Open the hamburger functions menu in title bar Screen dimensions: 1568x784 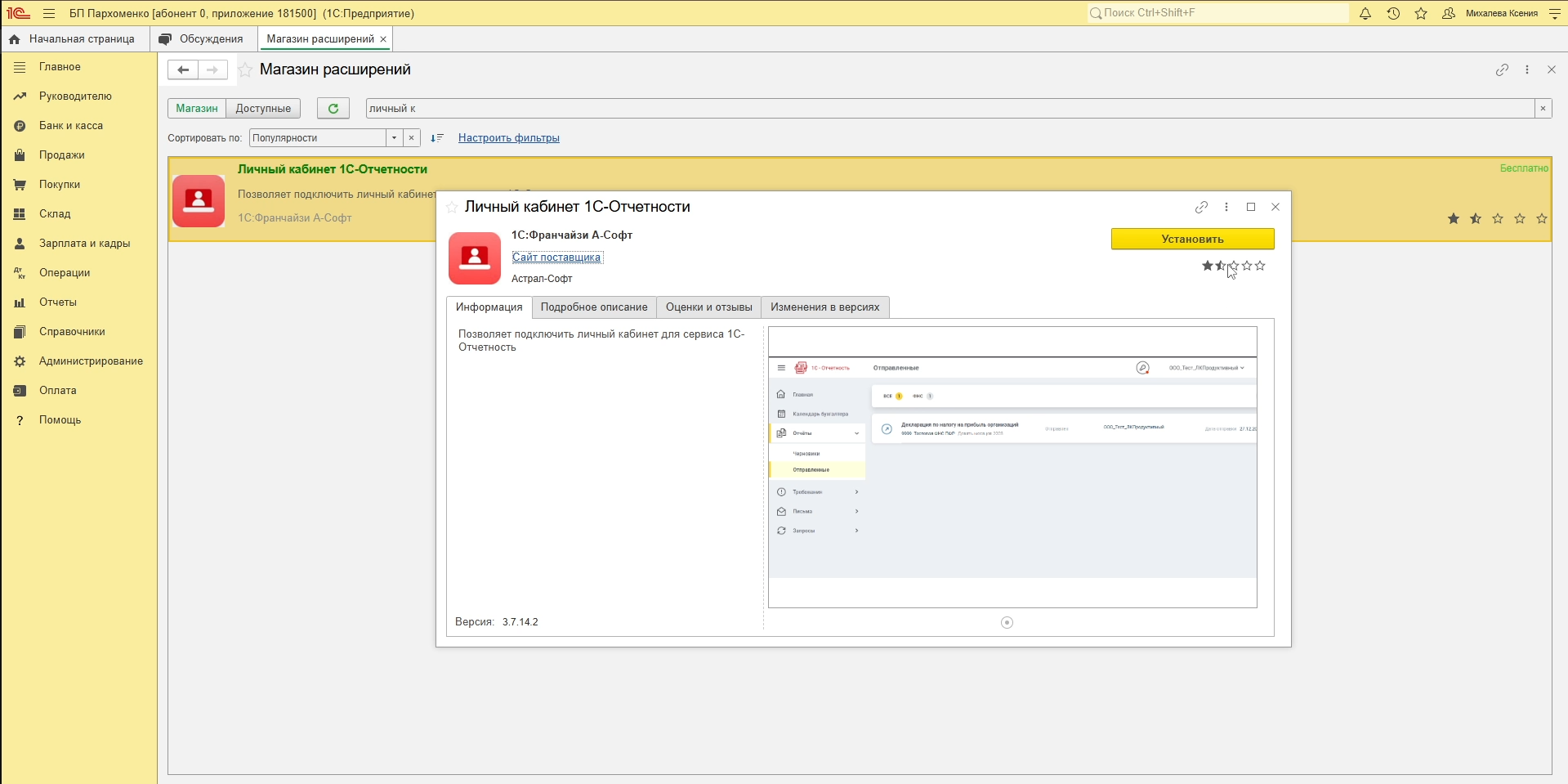49,13
